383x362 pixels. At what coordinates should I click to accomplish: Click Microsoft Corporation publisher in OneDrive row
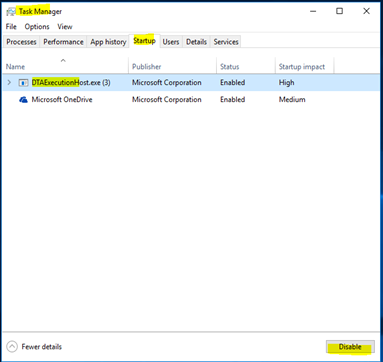(x=167, y=100)
